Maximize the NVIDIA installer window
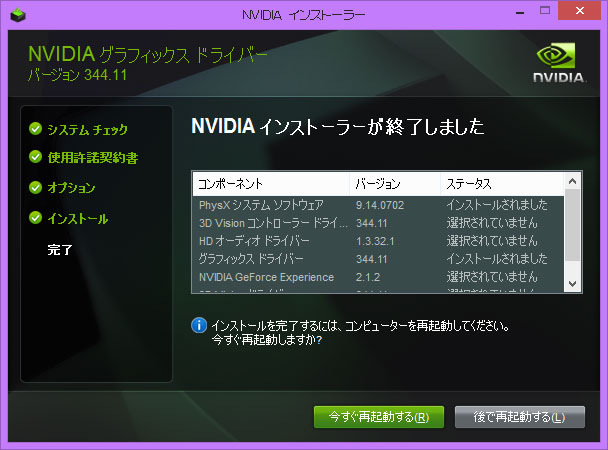 click(x=545, y=11)
